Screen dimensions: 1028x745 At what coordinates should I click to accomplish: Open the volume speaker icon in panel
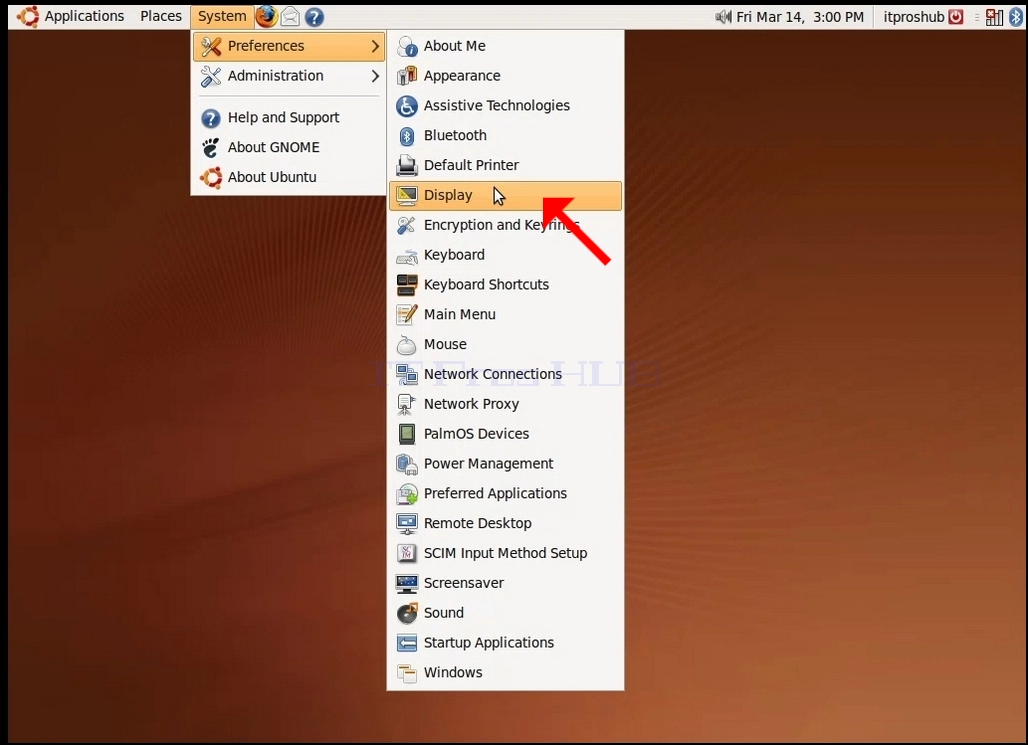(722, 16)
